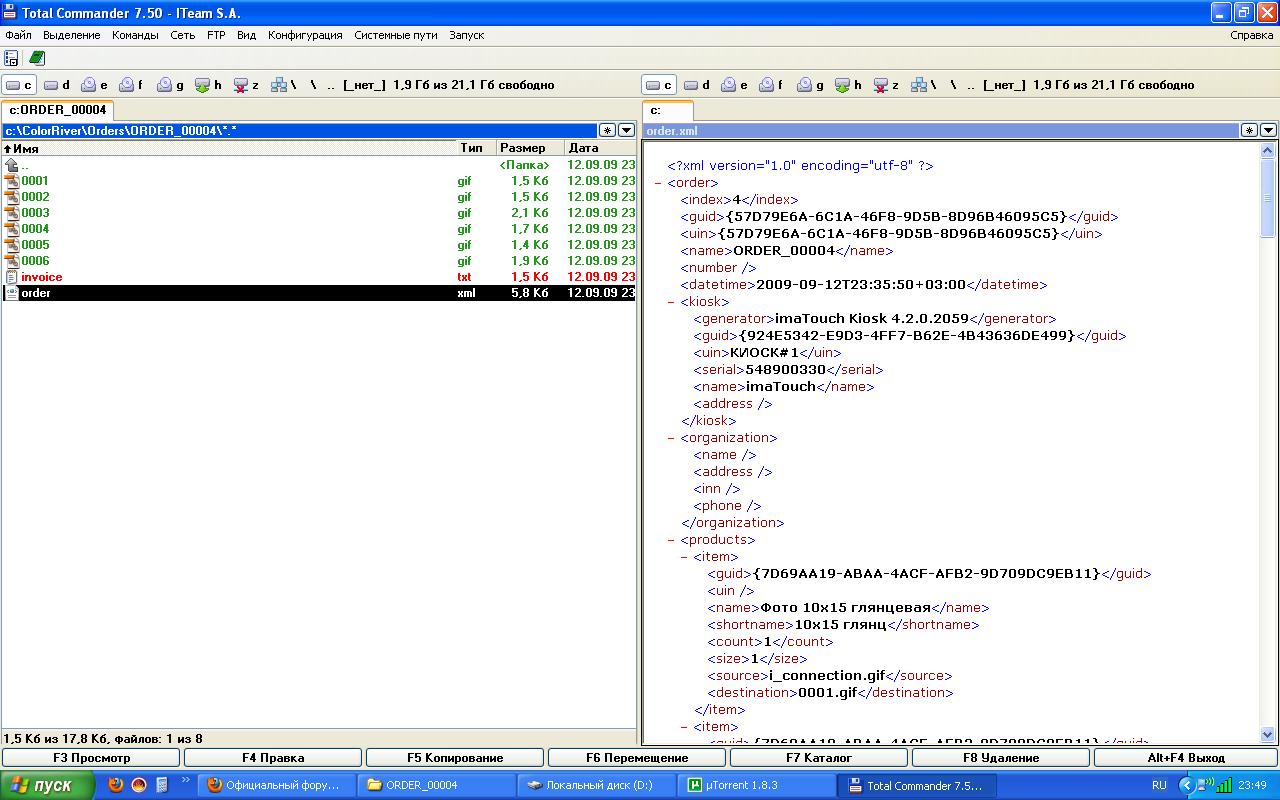Open network drive h in left panel
1280x800 pixels.
coord(209,85)
